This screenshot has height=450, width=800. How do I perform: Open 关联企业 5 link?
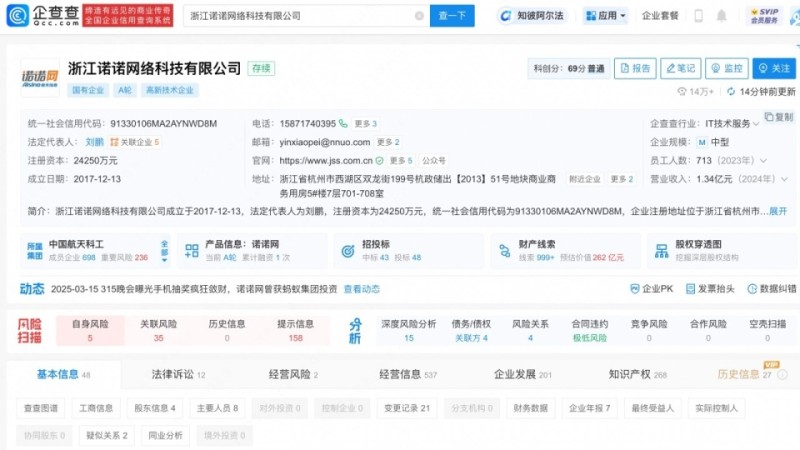click(135, 142)
